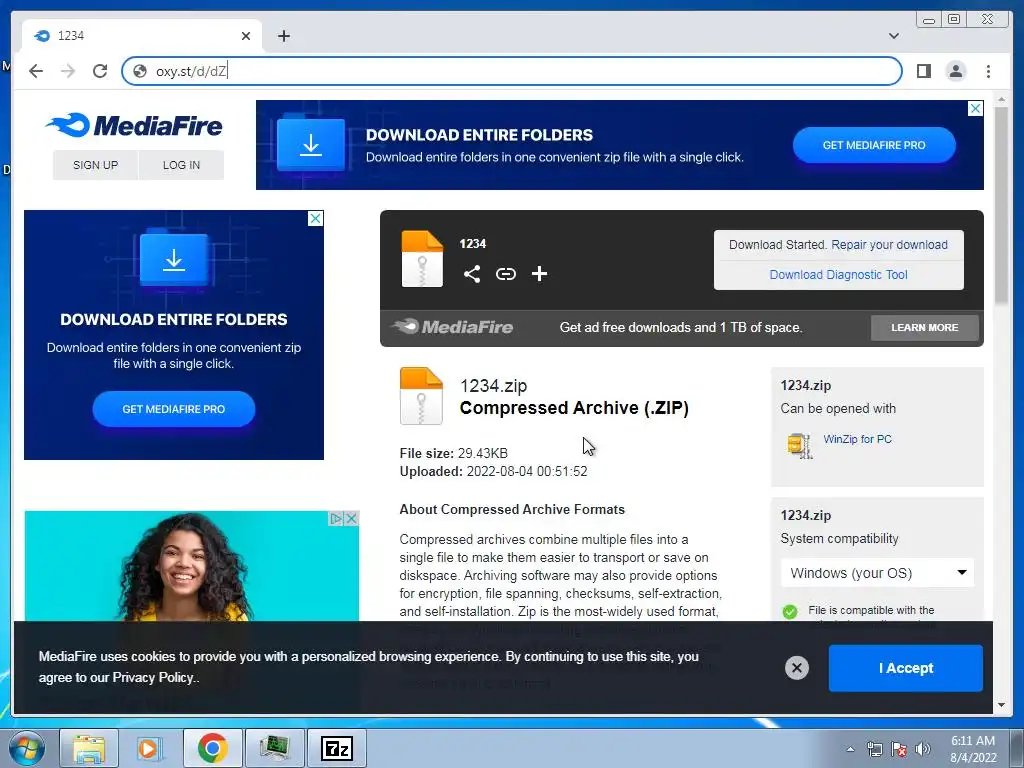
Task: Click LOG IN button
Action: (182, 165)
